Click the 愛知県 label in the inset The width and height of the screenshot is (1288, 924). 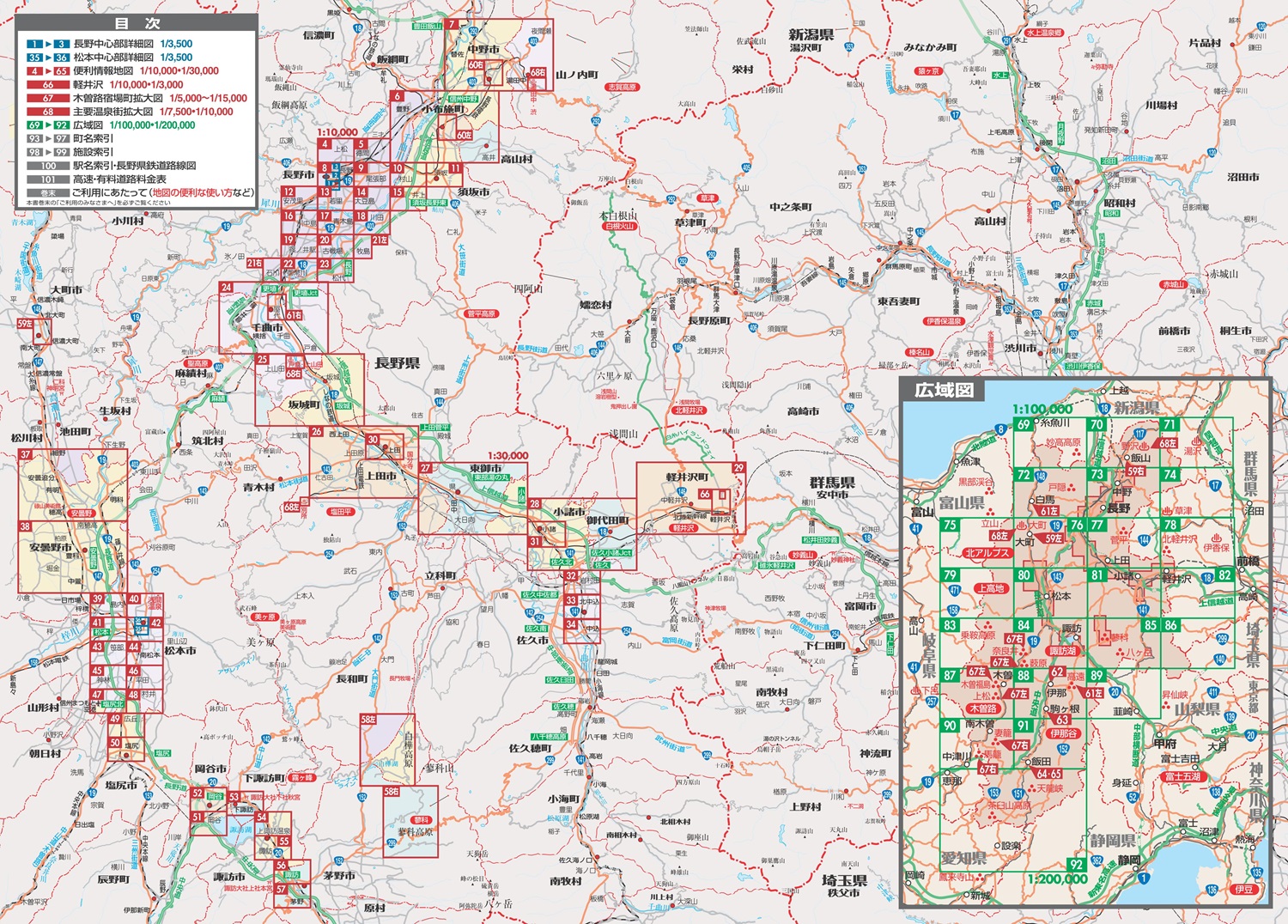(963, 858)
